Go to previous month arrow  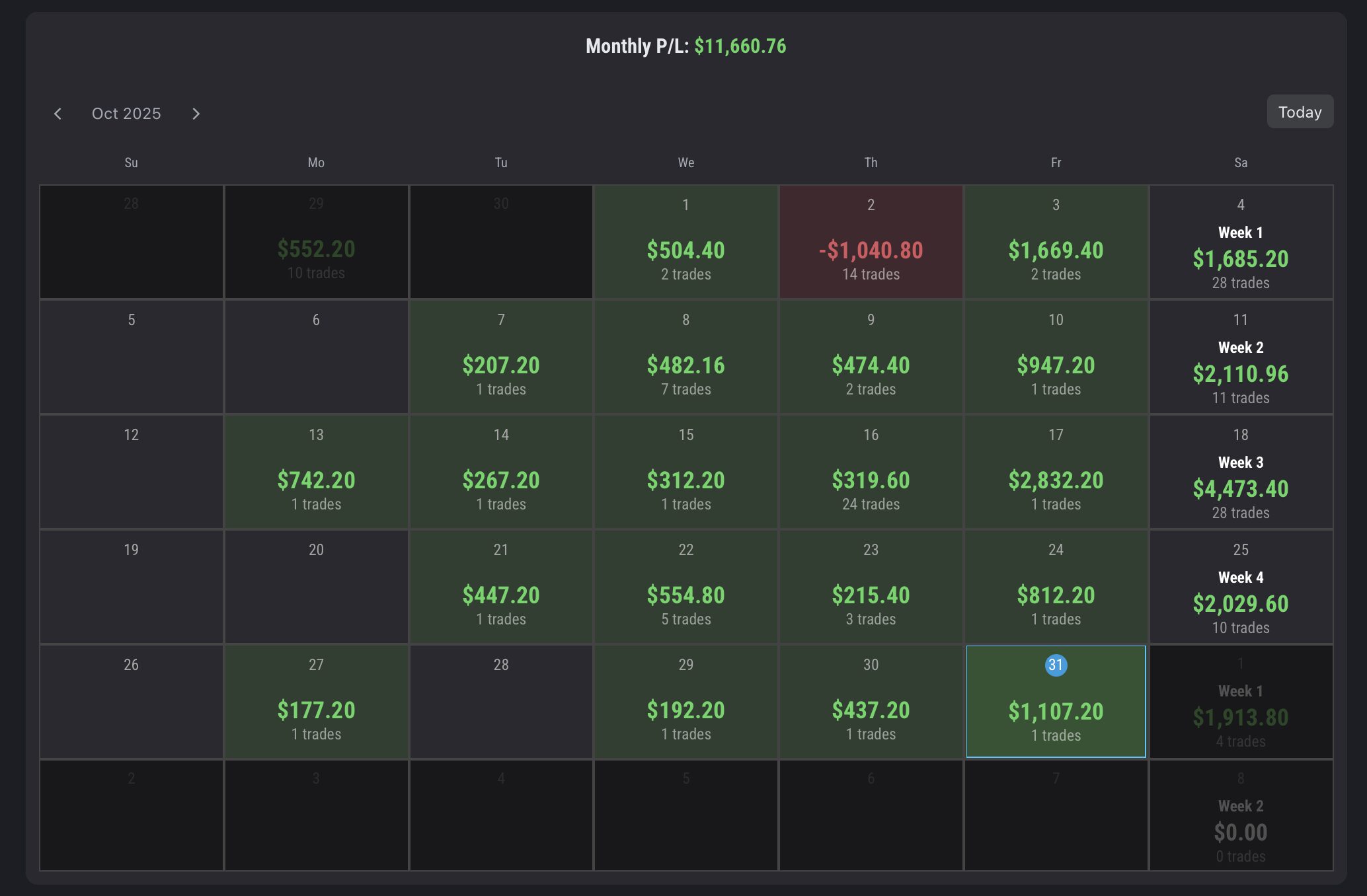coord(58,114)
